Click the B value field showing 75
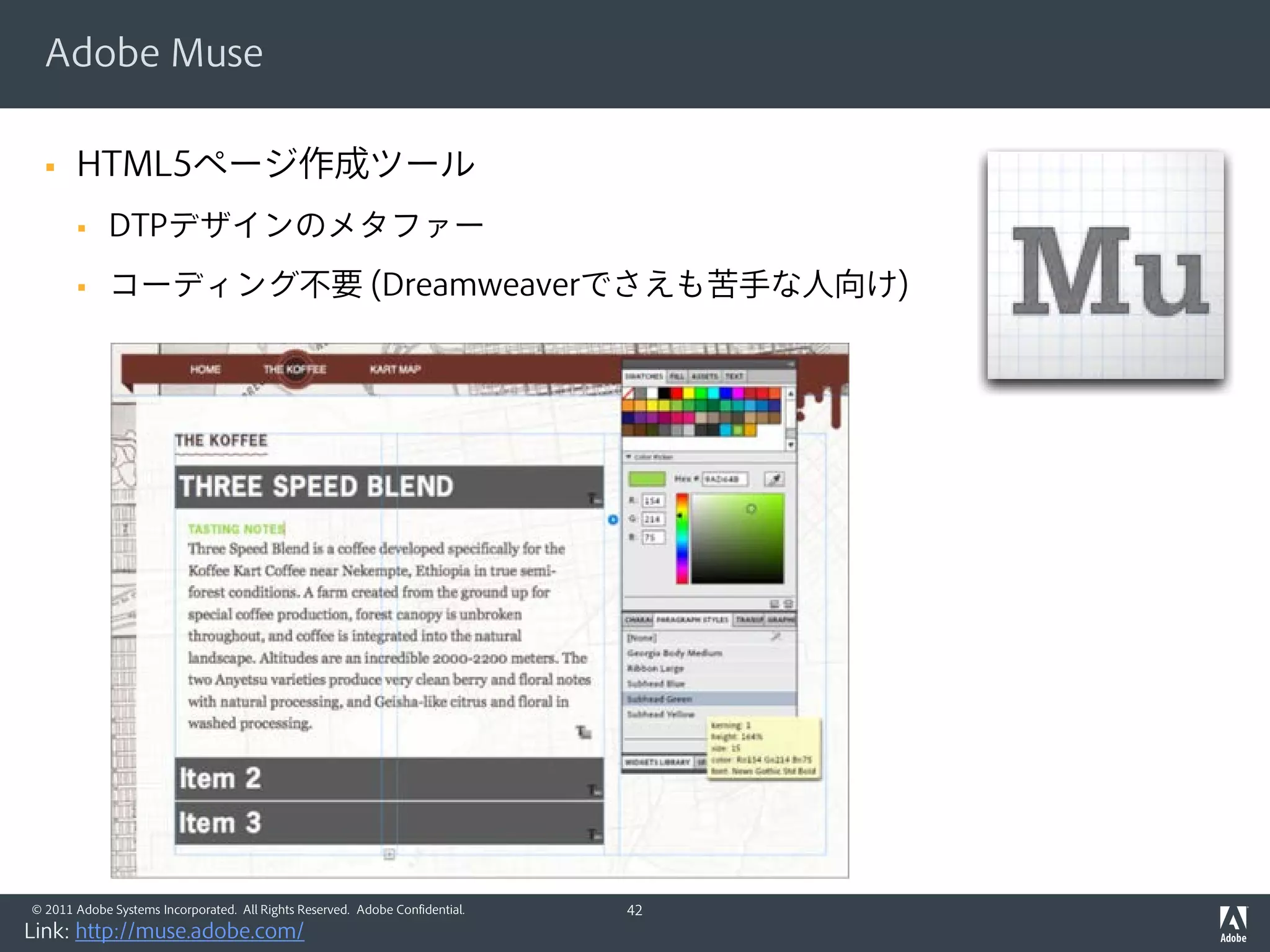 coord(653,537)
